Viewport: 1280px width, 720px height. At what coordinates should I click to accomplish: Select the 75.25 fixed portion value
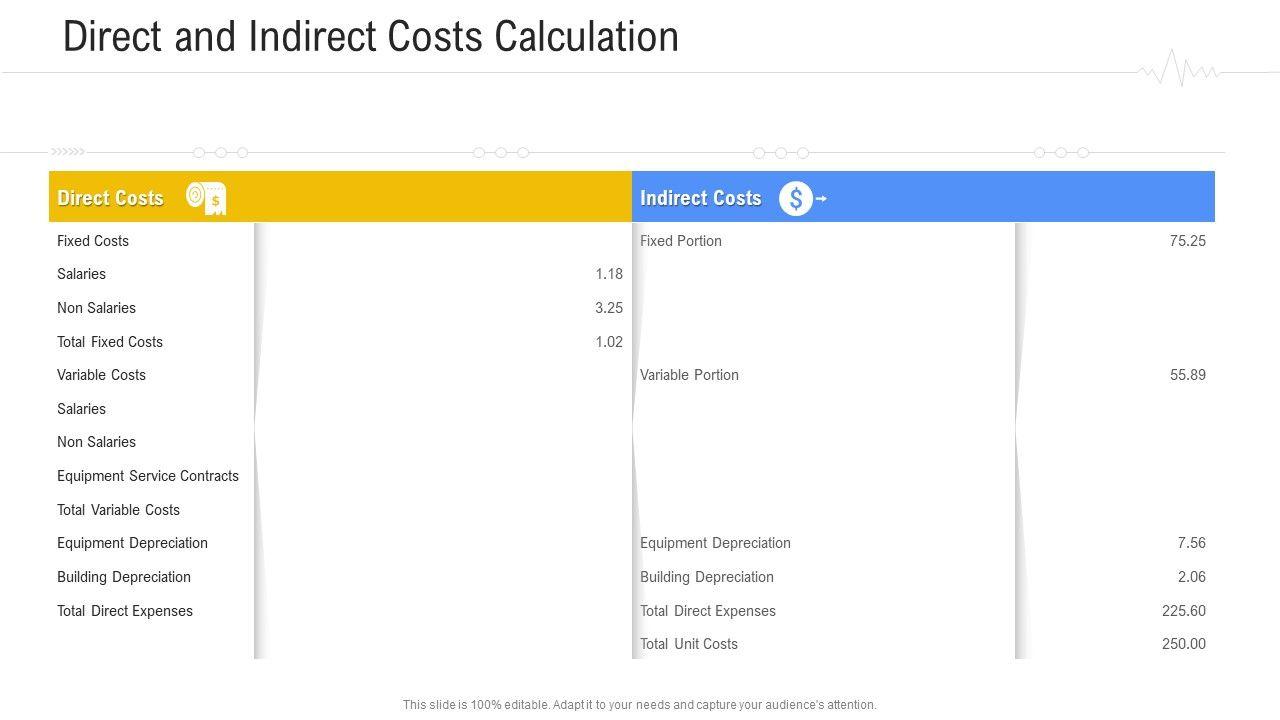pyautogui.click(x=1187, y=241)
